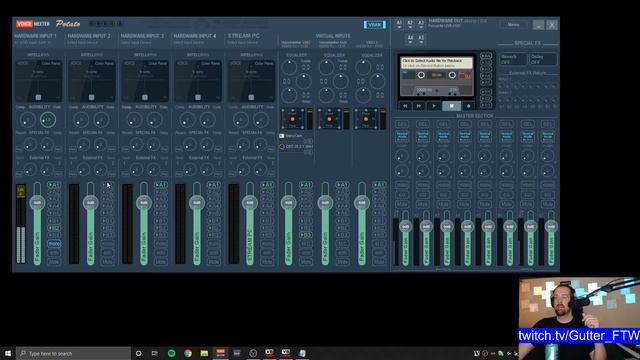Open Google Chrome from the taskbar
This screenshot has height=360, width=640.
click(188, 353)
